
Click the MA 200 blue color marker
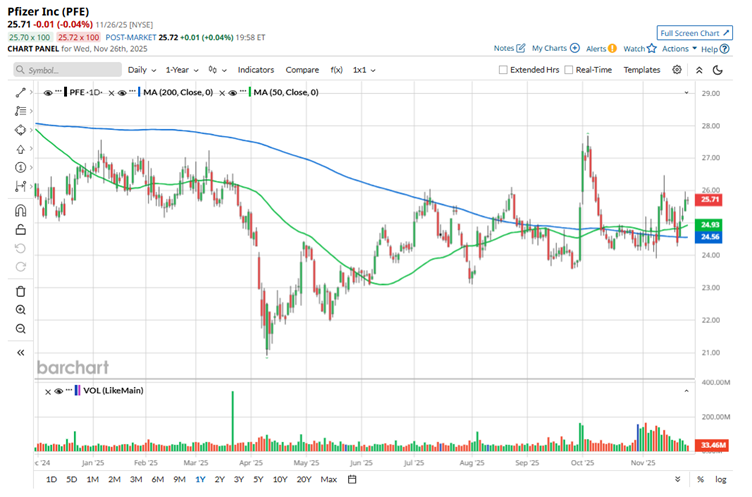tap(139, 93)
